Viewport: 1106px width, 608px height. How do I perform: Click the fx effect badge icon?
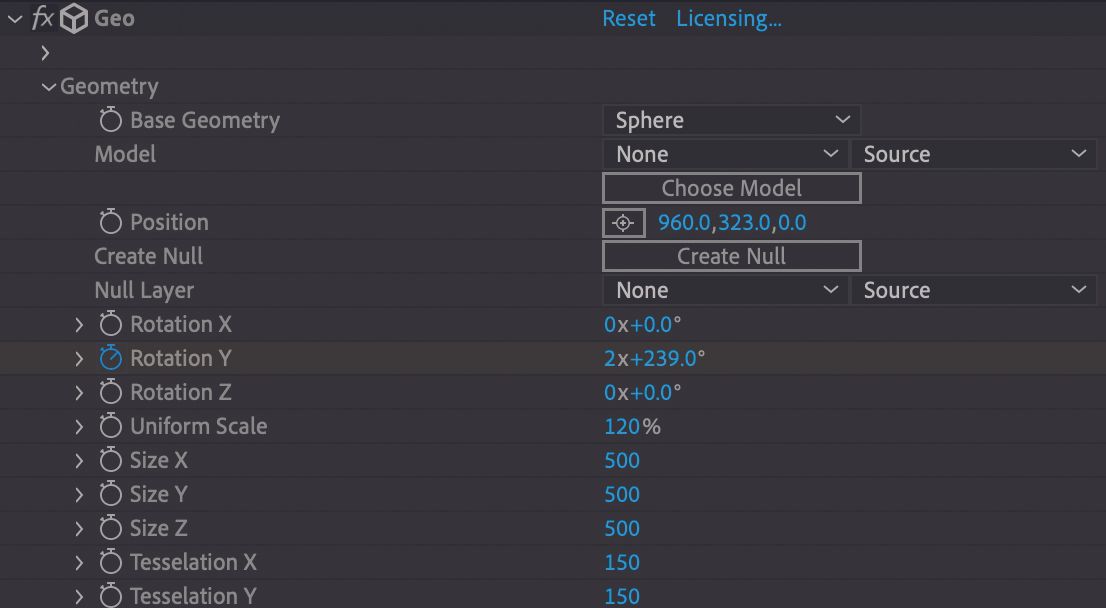coord(41,17)
